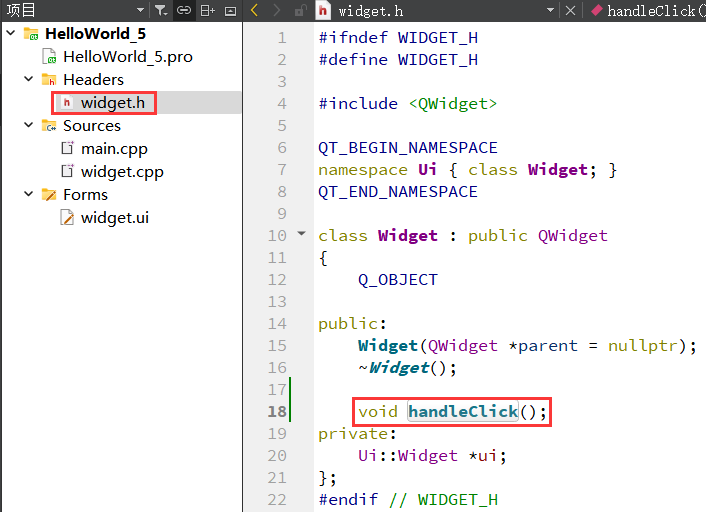Click the handleClick symbol diamond icon

point(597,10)
